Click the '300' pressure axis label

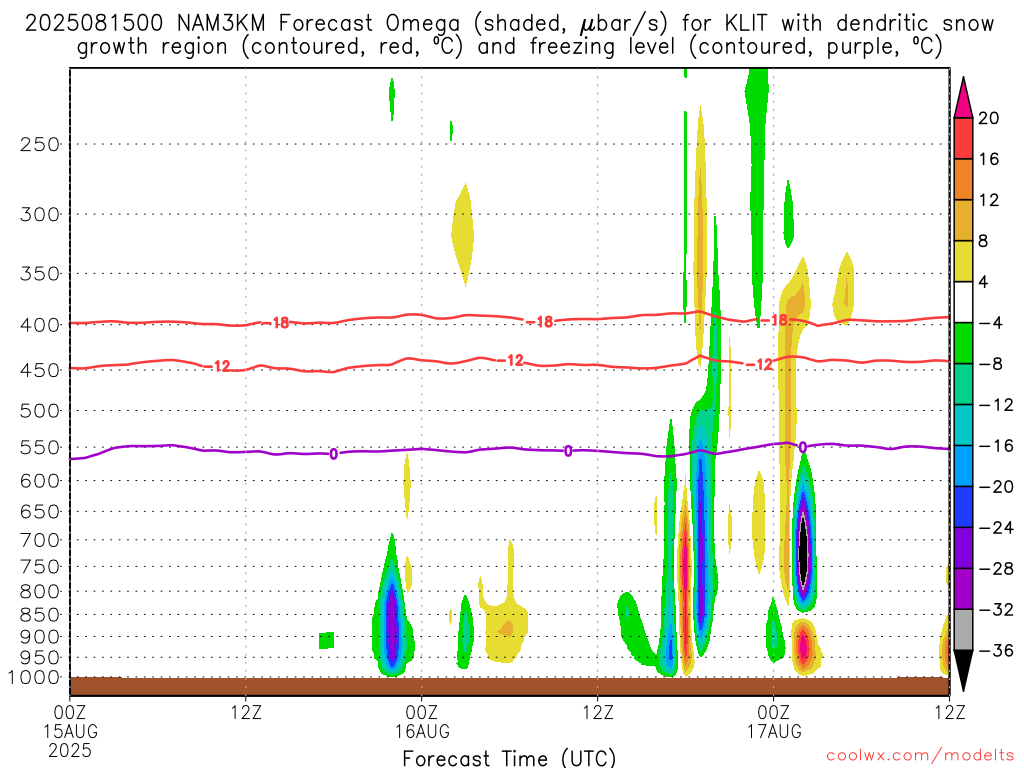pyautogui.click(x=40, y=214)
